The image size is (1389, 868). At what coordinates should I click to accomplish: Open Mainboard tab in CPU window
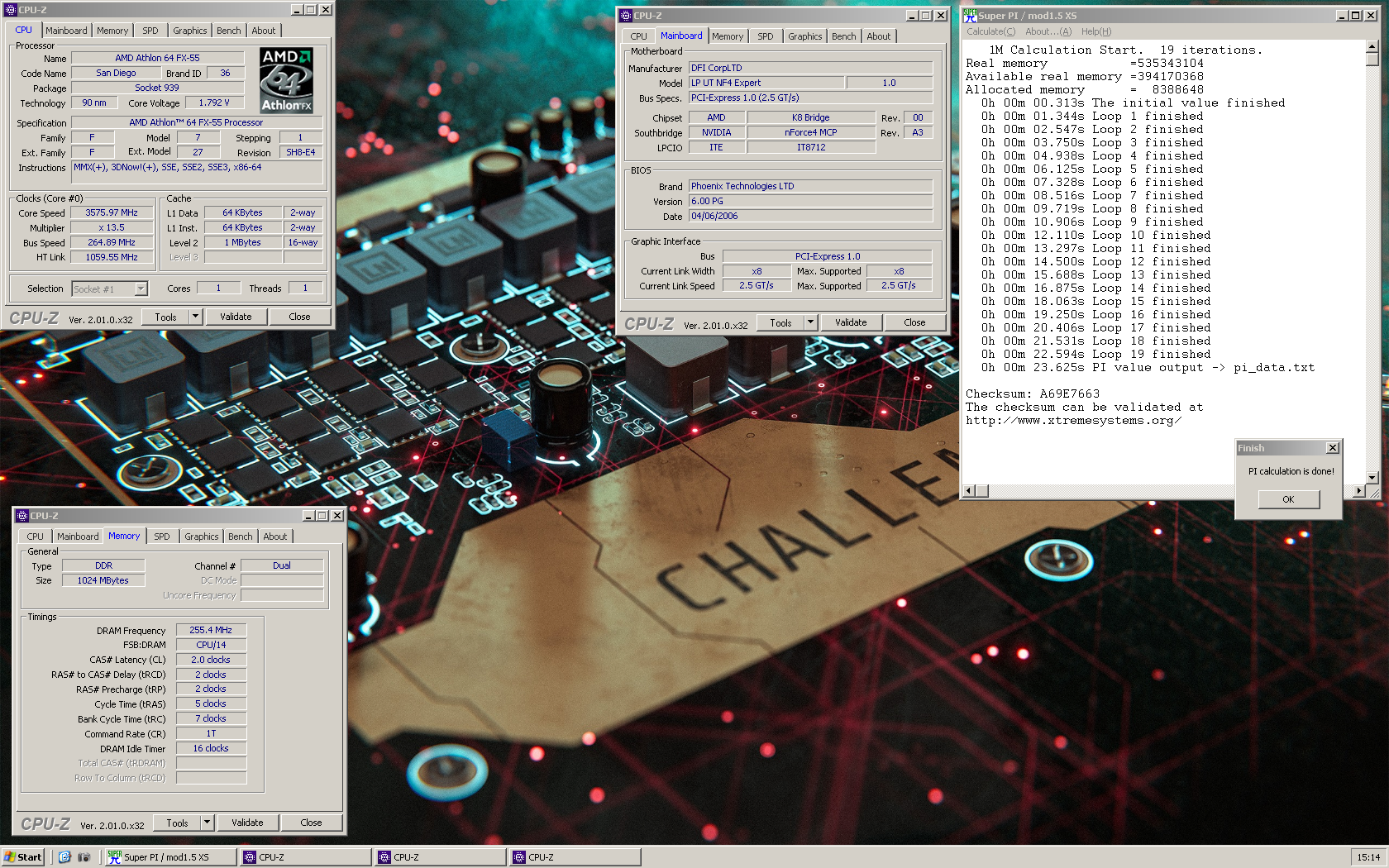66,31
